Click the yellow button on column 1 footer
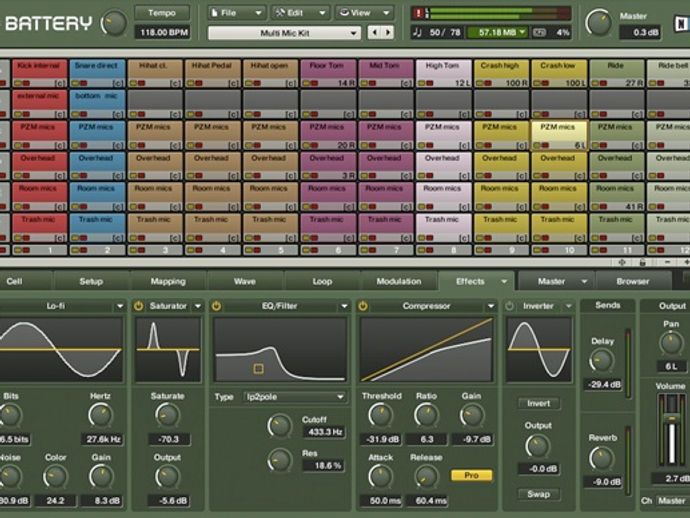Viewport: 690px width, 518px height. tap(18, 250)
